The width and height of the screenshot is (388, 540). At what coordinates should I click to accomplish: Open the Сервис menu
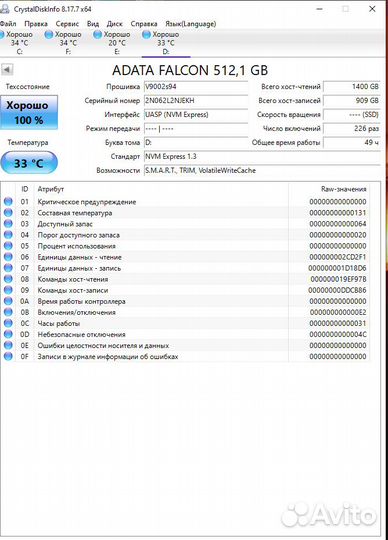(x=67, y=24)
